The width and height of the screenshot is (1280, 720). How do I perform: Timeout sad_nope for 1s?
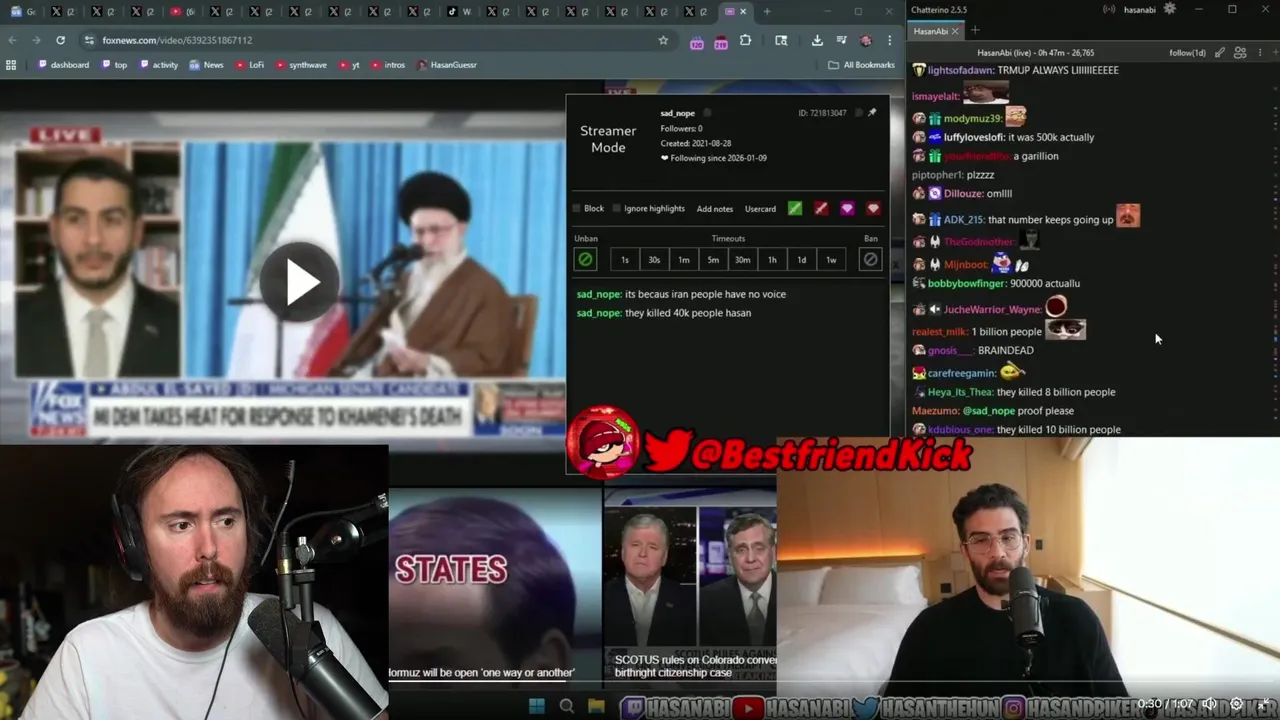[x=625, y=260]
